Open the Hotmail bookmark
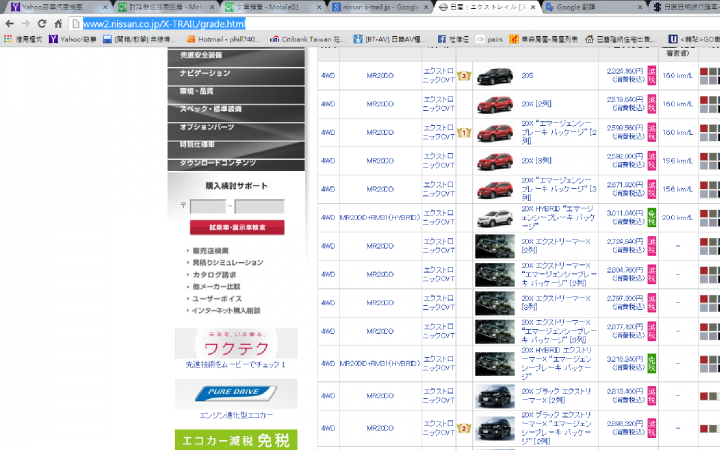 click(224, 39)
